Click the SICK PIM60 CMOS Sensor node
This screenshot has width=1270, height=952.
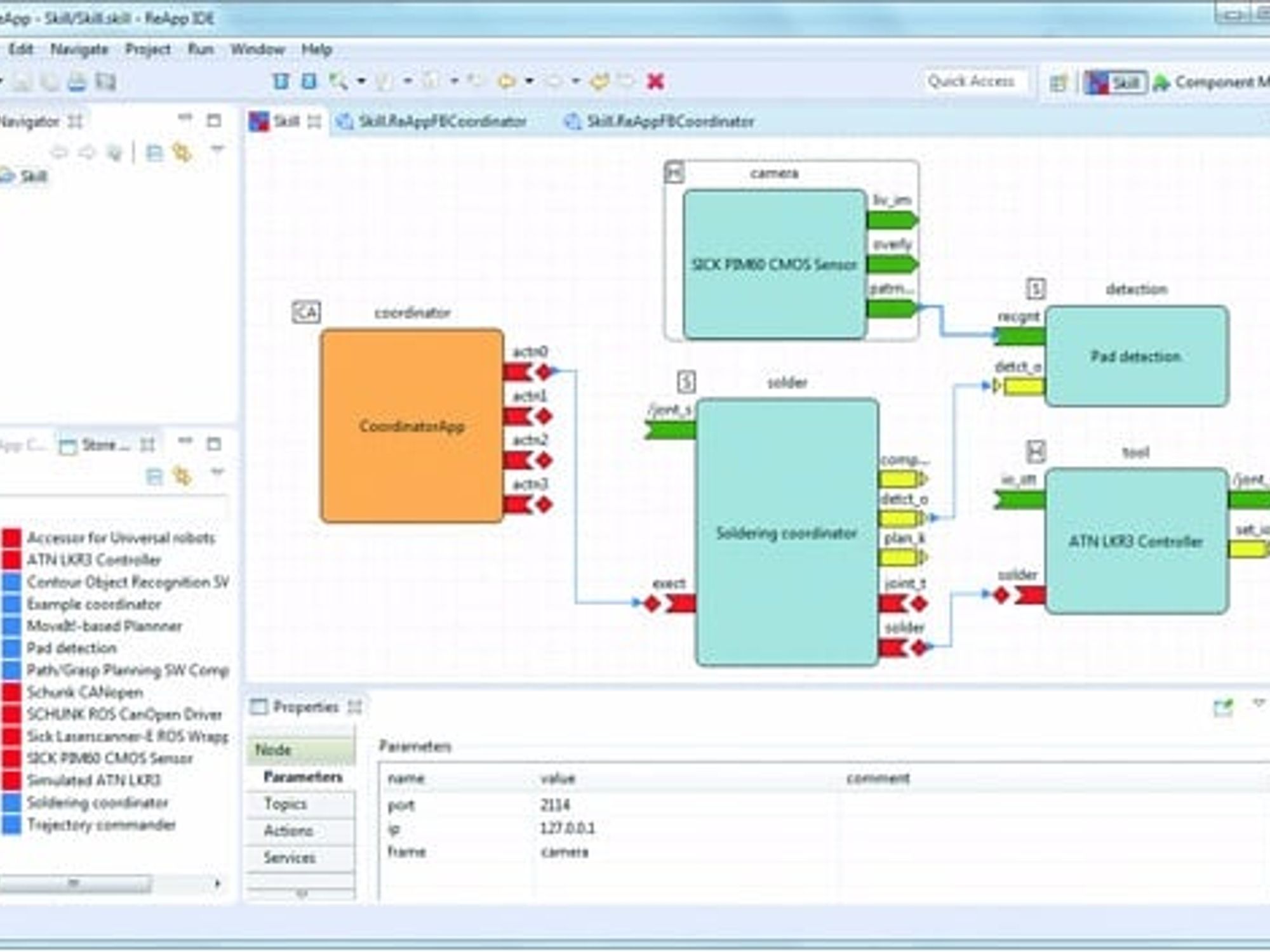(775, 264)
